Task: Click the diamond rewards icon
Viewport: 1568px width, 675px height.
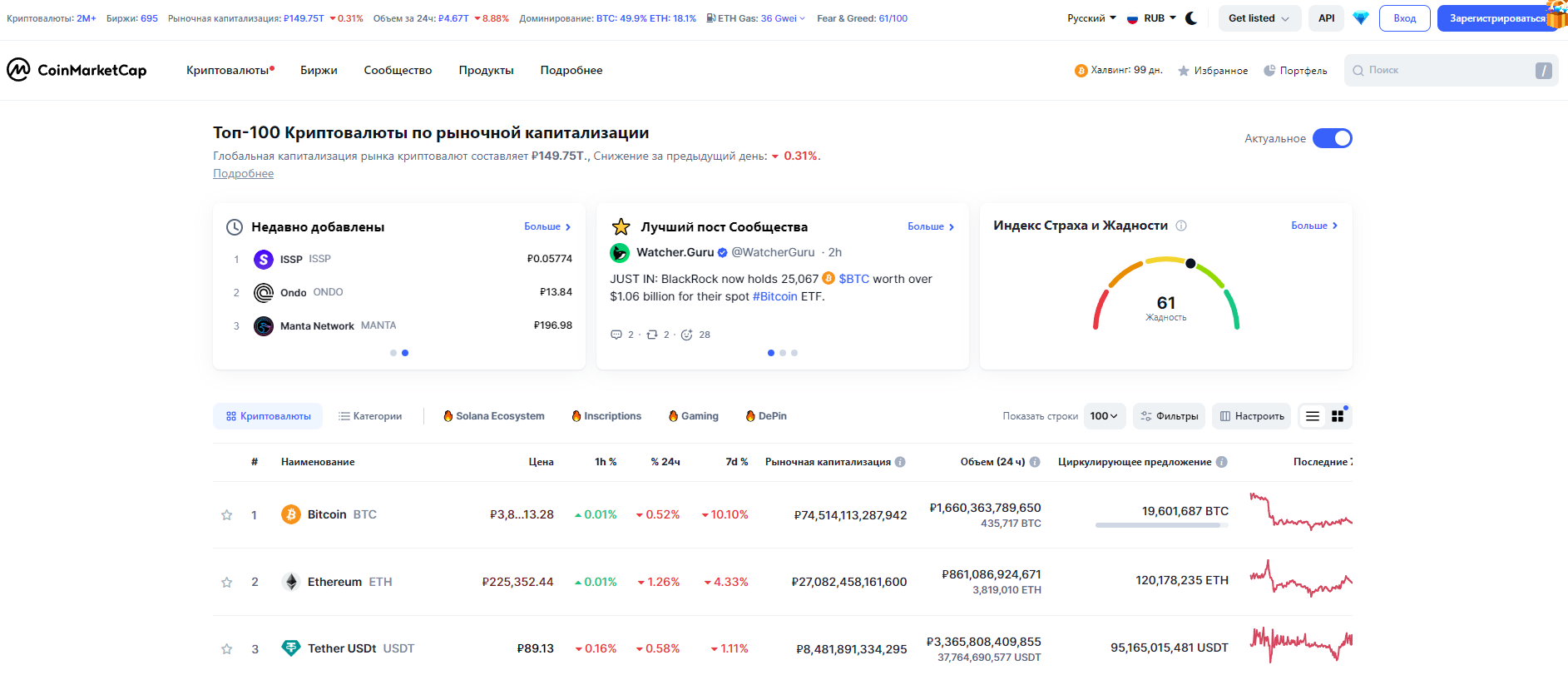Action: (x=1361, y=18)
